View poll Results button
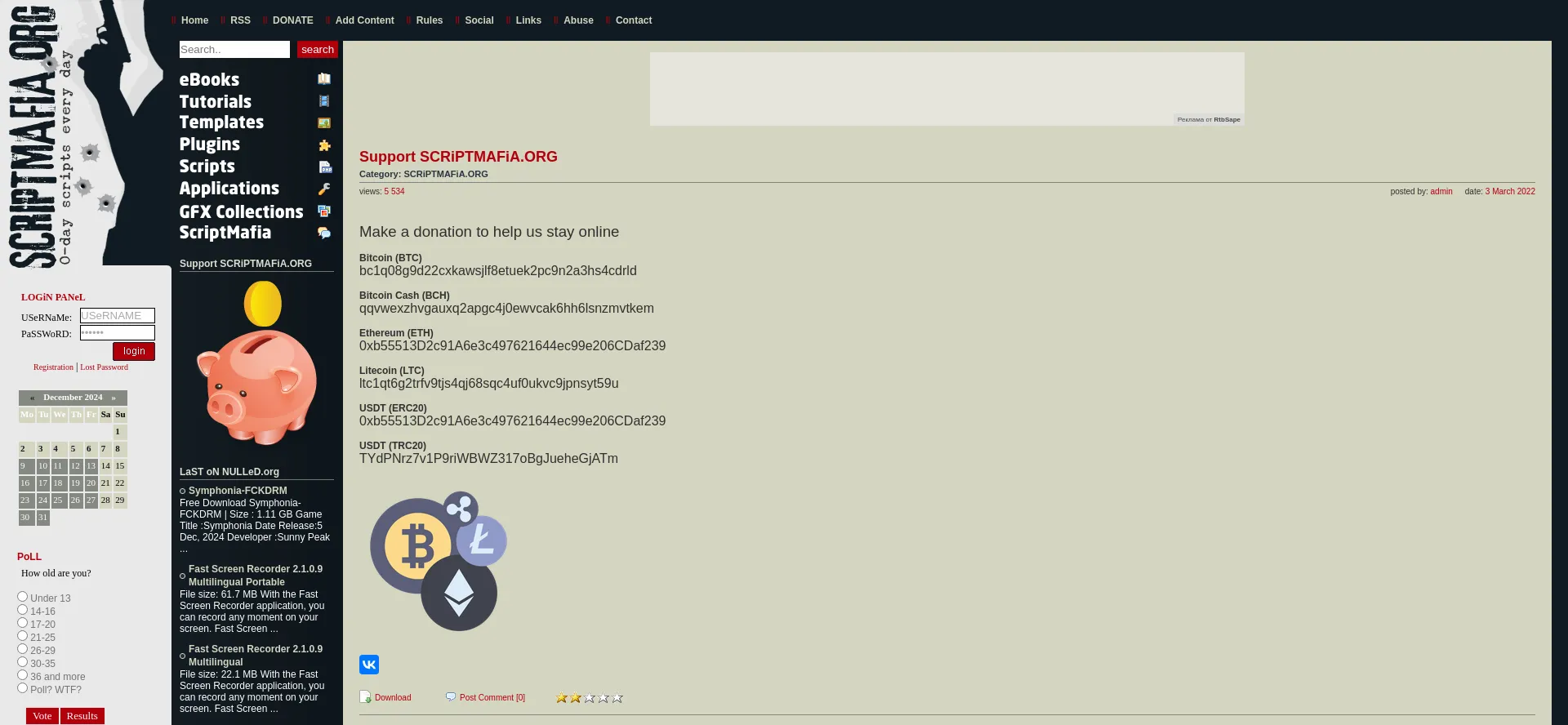The width and height of the screenshot is (1568, 725). click(x=82, y=716)
